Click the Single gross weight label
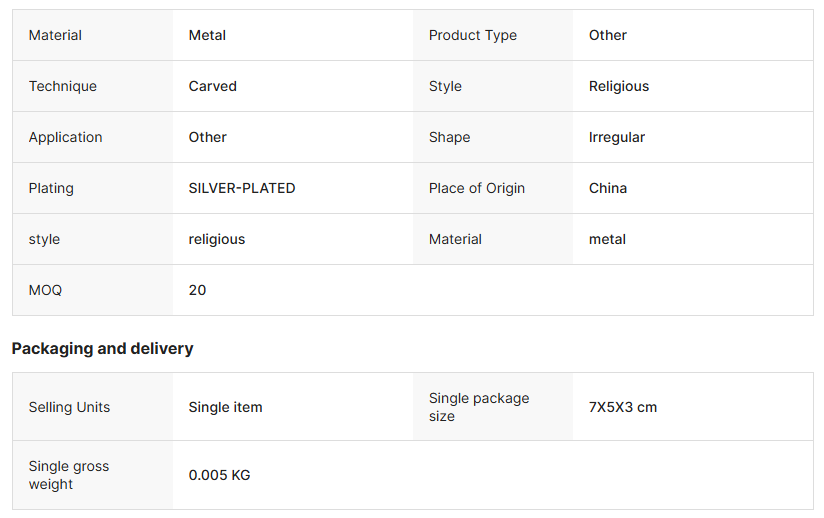This screenshot has width=824, height=518. (69, 475)
